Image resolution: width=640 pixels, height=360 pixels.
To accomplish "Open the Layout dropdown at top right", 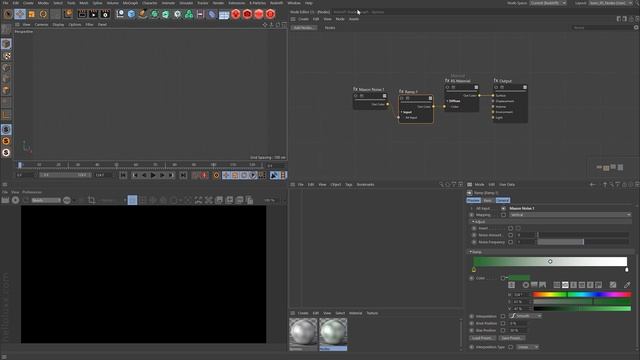I will (611, 3).
